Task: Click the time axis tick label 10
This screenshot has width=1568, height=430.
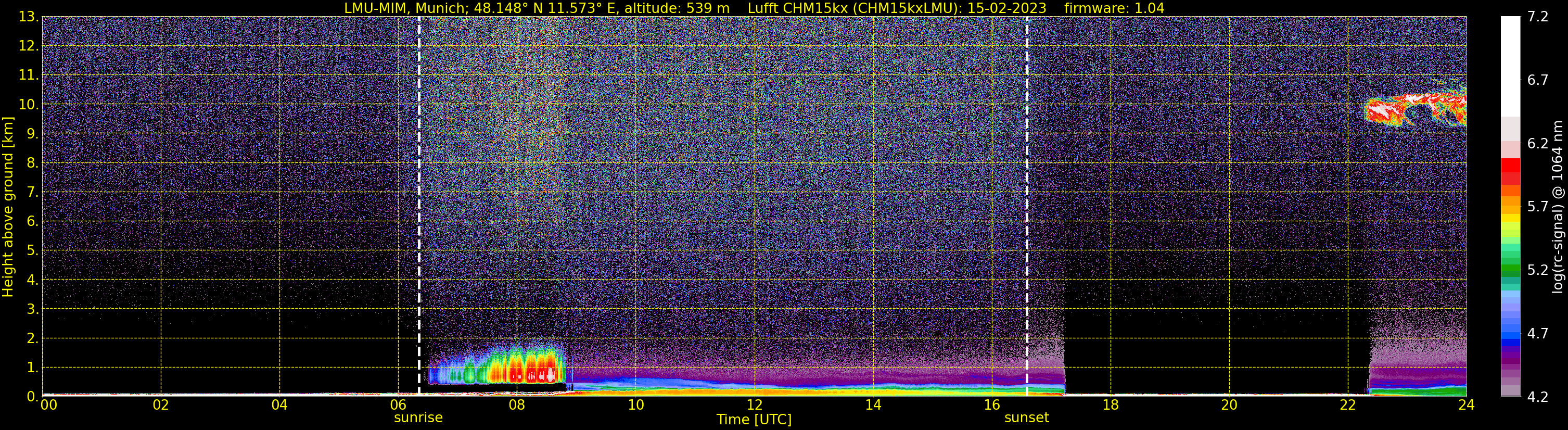Action: tap(635, 404)
